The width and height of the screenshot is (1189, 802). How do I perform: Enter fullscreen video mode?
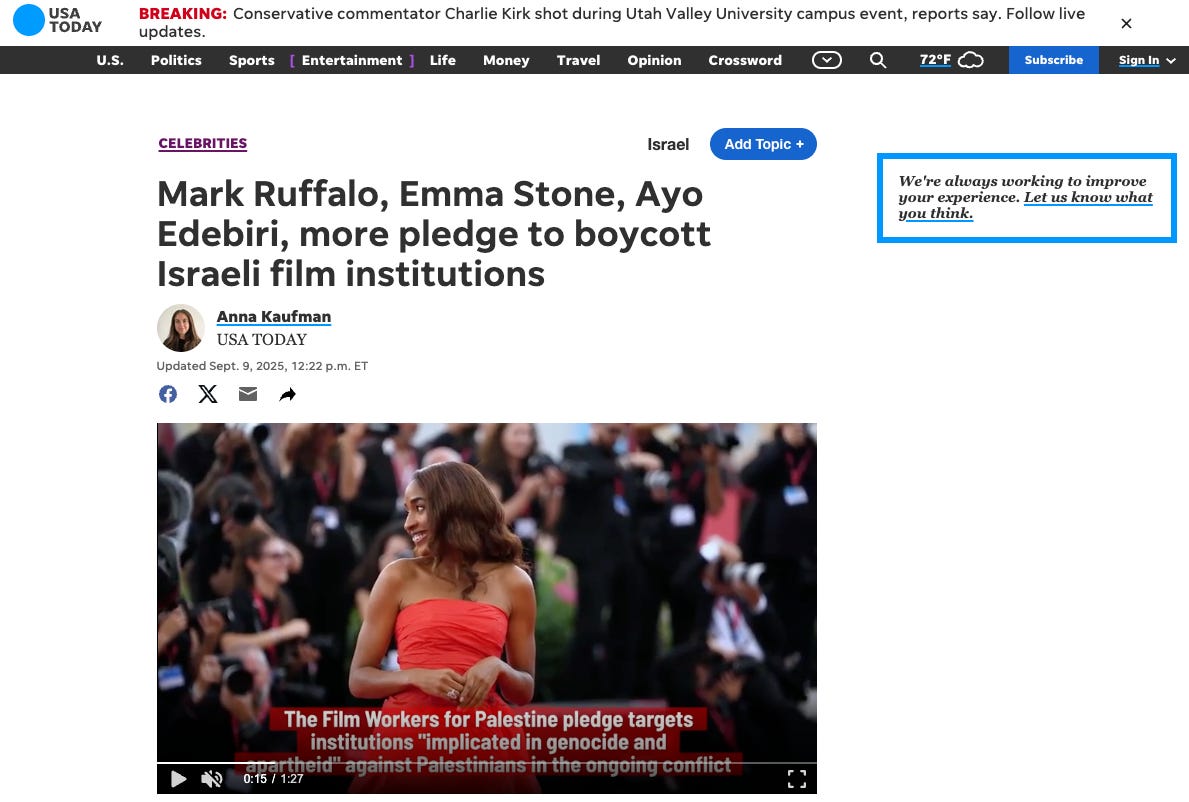[x=796, y=779]
